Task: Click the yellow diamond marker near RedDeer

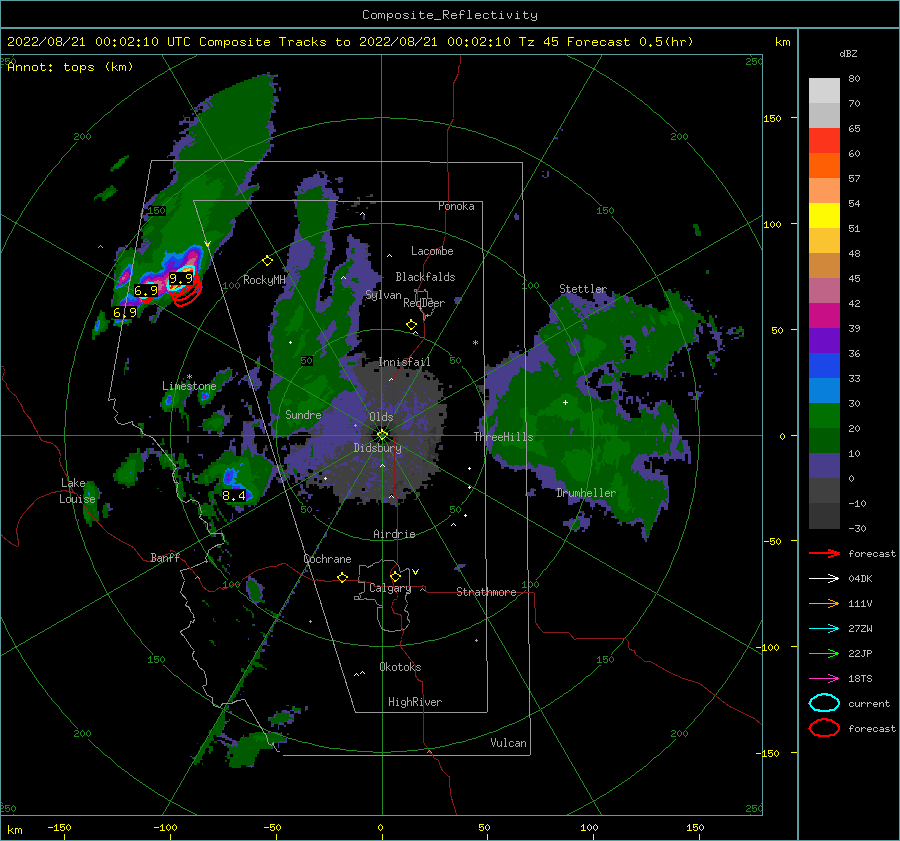Action: point(412,325)
